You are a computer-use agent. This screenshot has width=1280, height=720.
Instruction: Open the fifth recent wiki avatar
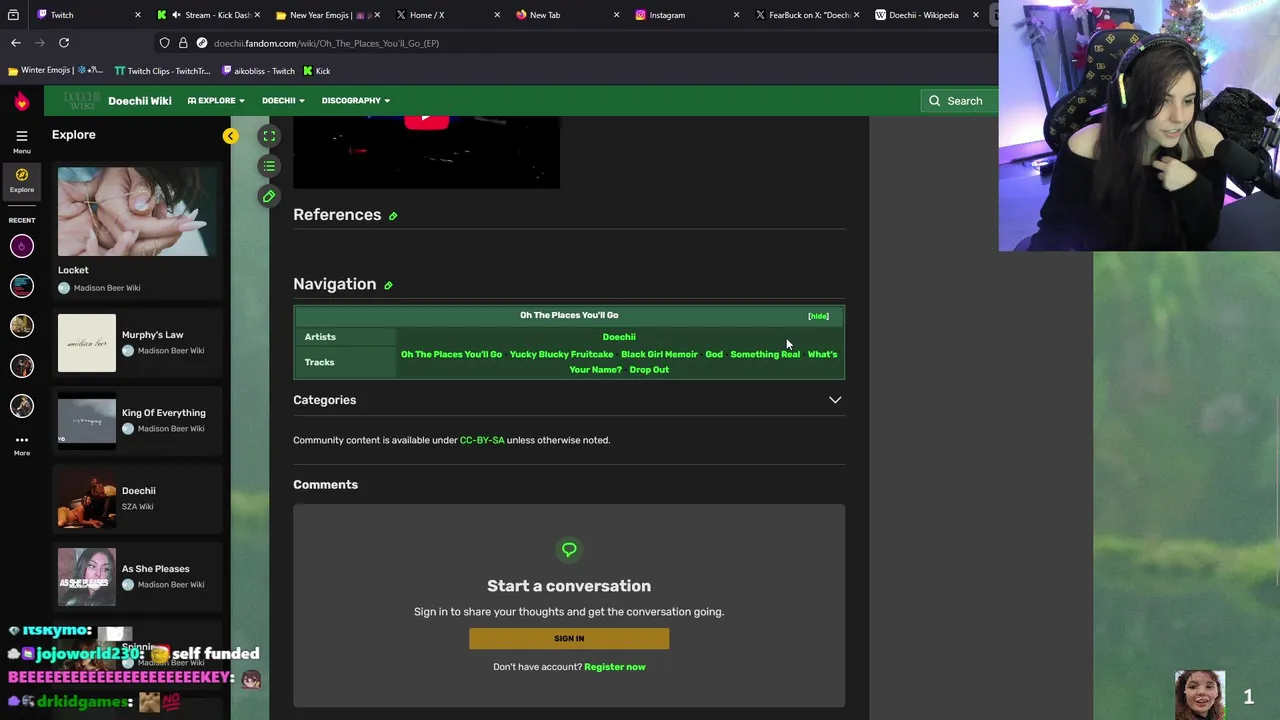coord(21,406)
